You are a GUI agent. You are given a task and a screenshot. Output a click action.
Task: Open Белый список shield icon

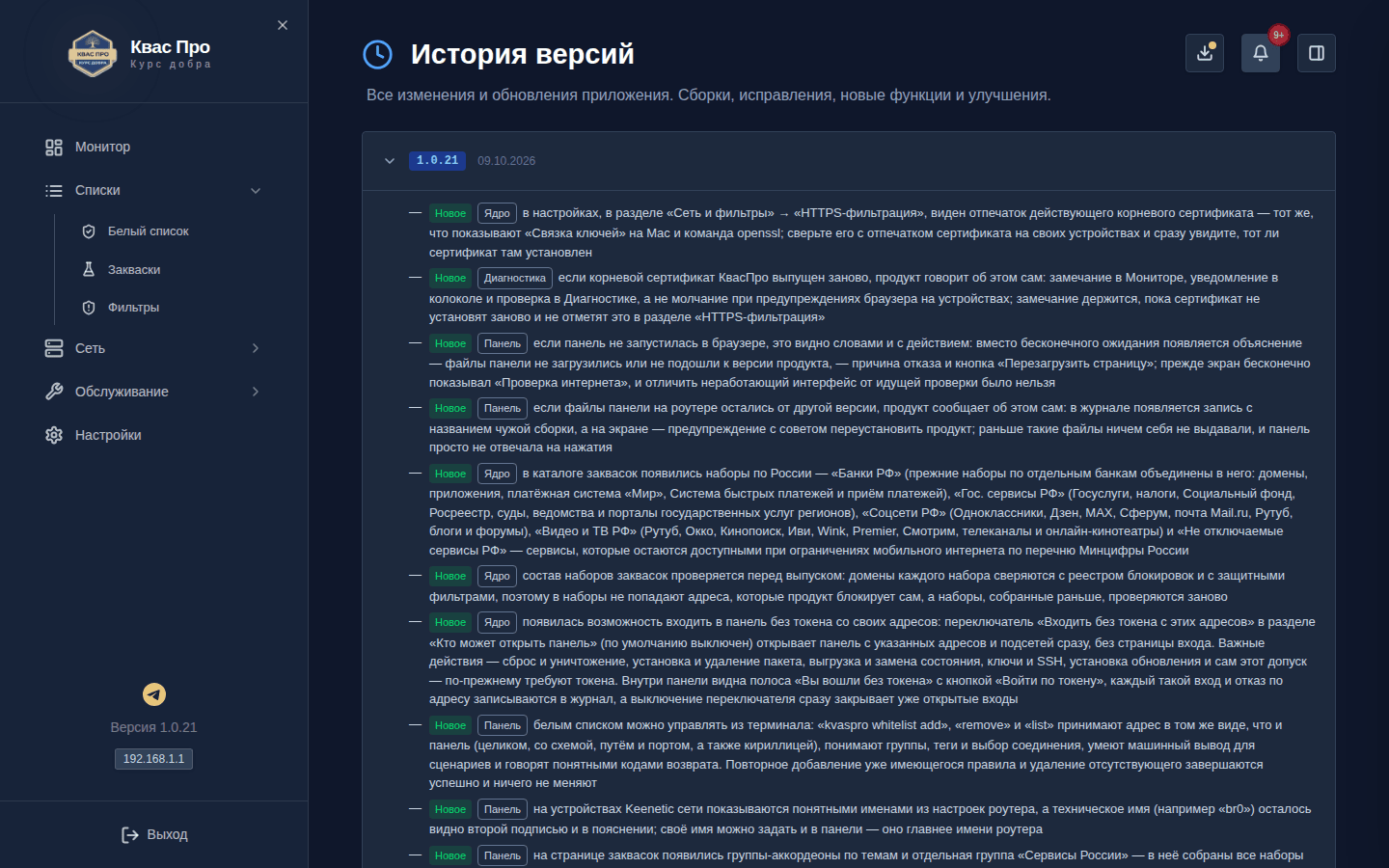pos(89,231)
